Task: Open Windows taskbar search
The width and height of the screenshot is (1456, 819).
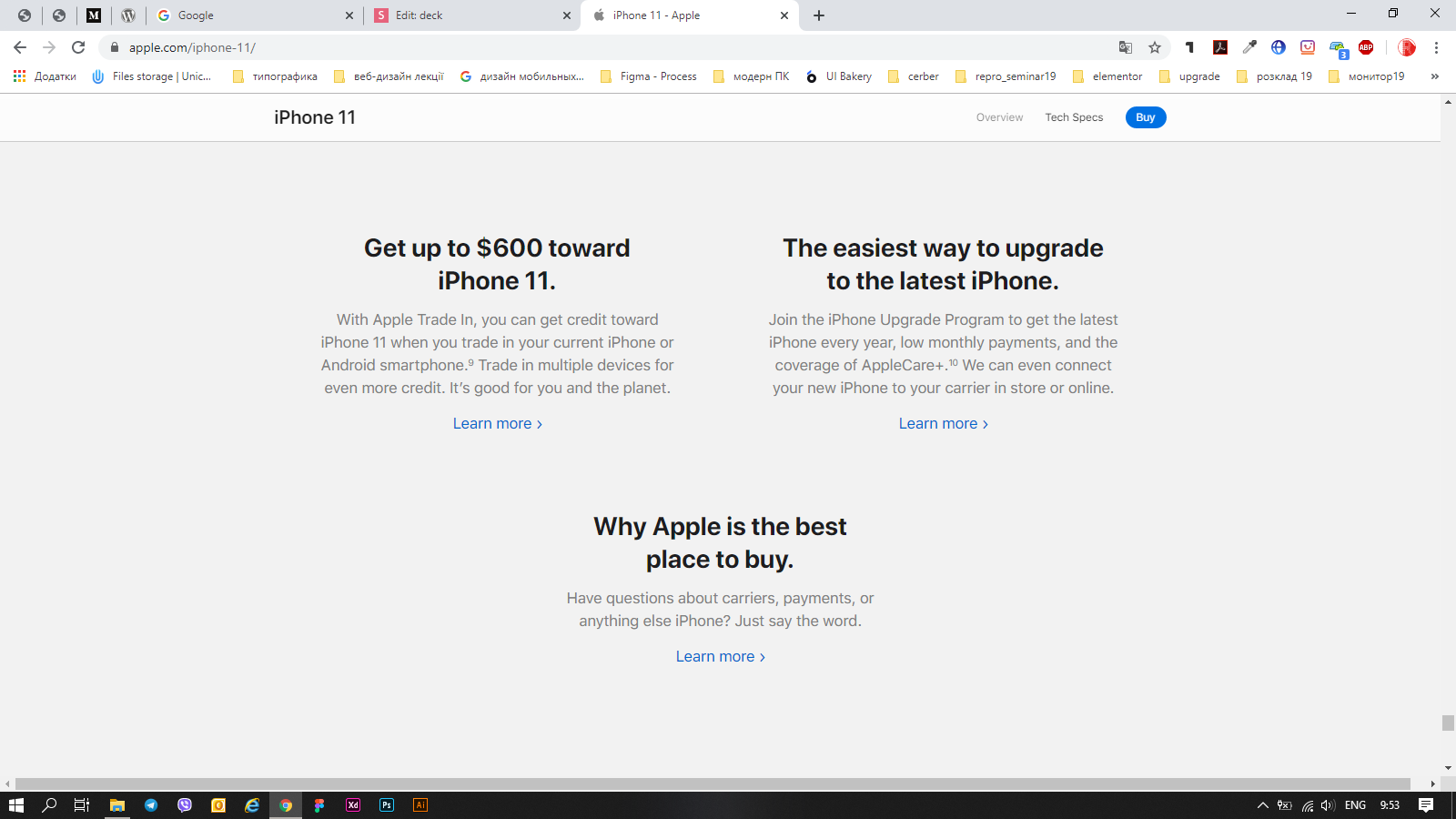Action: pos(49,805)
